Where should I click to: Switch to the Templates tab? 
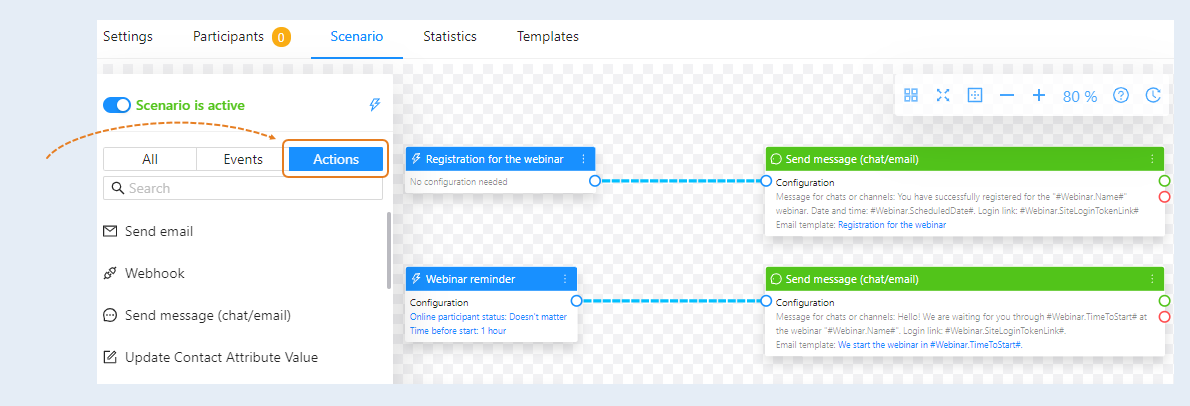[x=548, y=36]
